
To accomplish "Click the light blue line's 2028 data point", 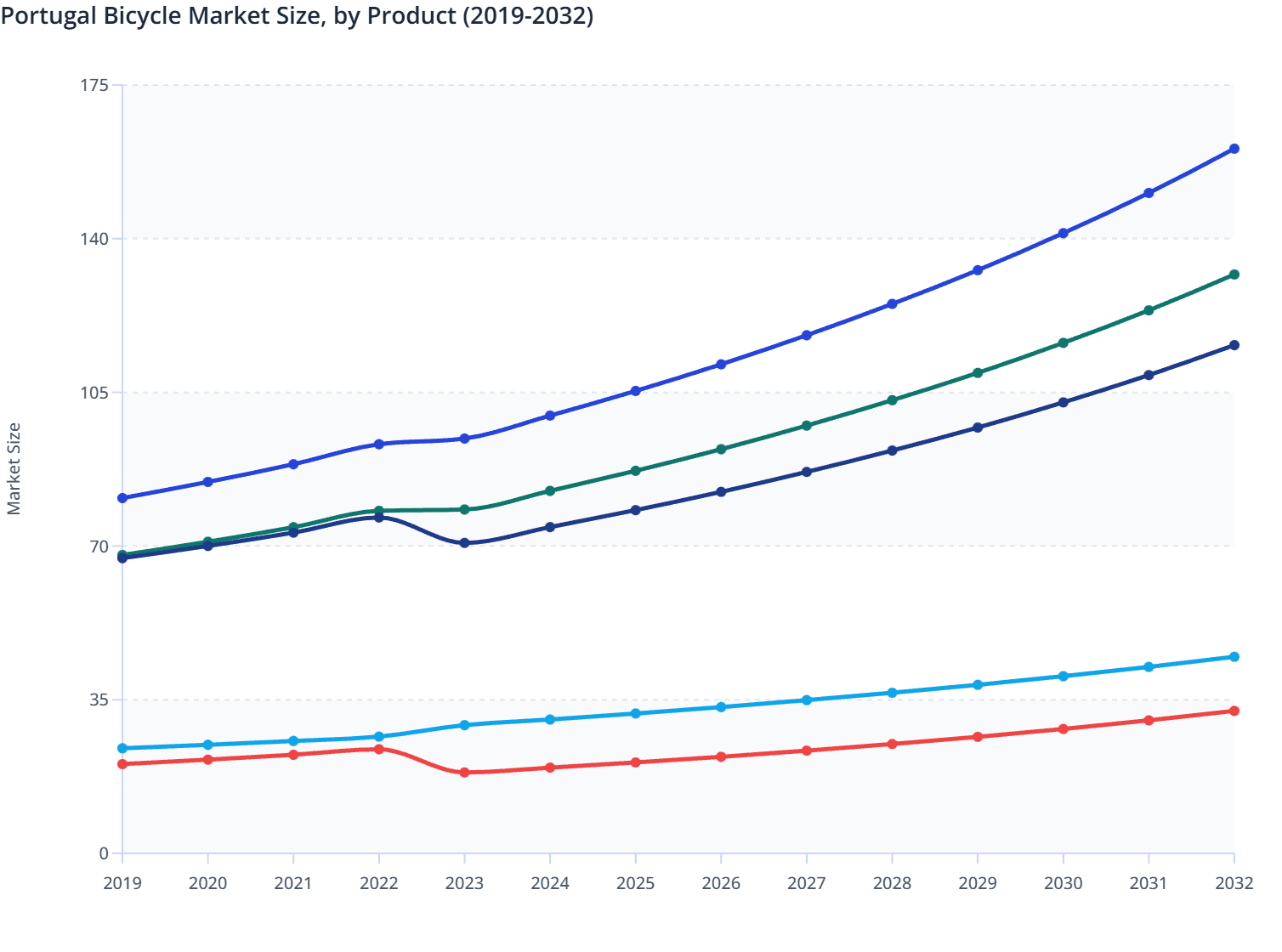I will point(891,694).
